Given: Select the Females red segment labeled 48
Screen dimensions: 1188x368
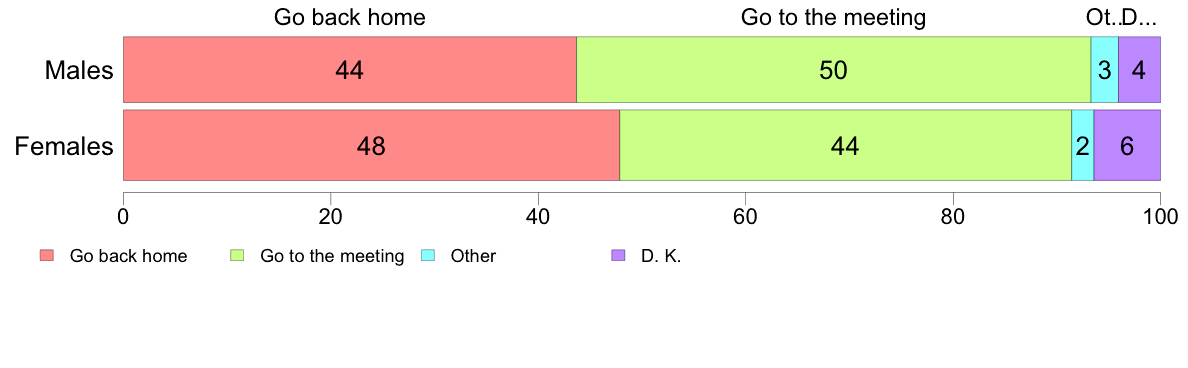Looking at the screenshot, I should click(371, 145).
